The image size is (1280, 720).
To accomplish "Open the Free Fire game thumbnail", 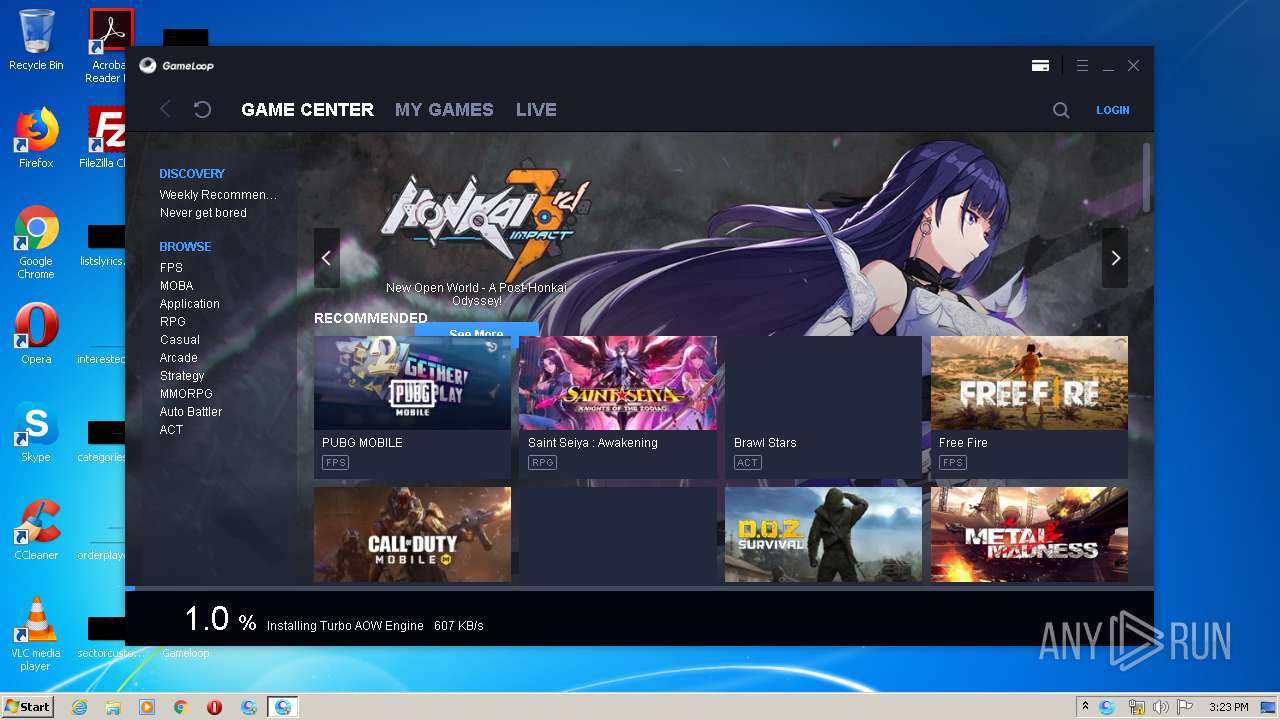I will 1029,383.
